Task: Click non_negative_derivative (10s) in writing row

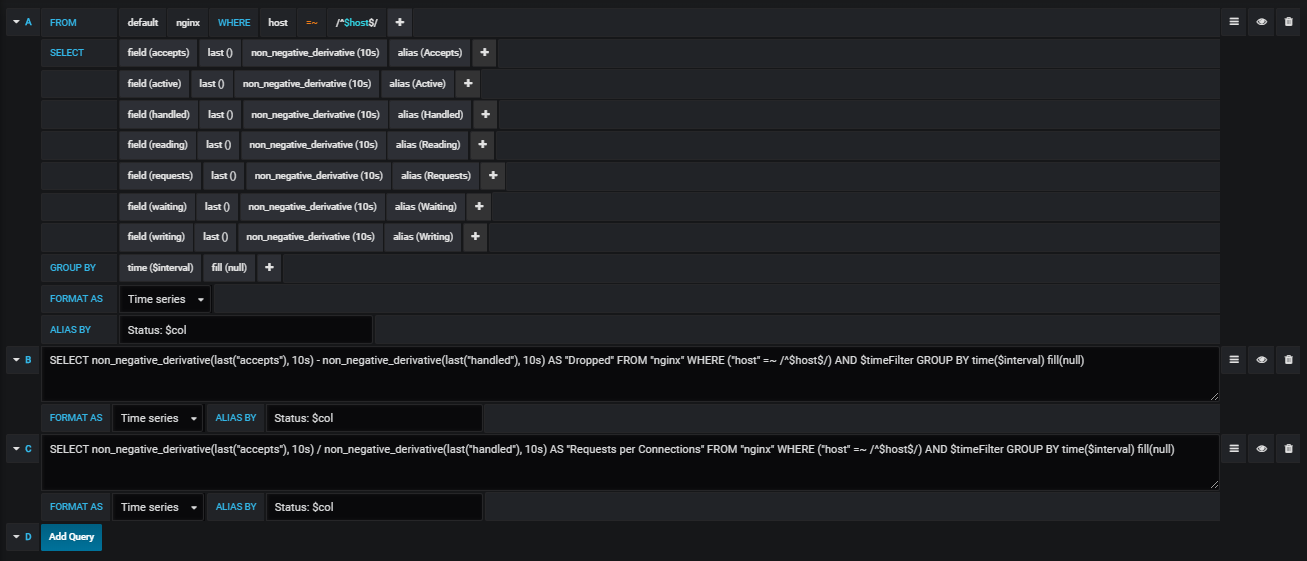Action: [x=311, y=238]
